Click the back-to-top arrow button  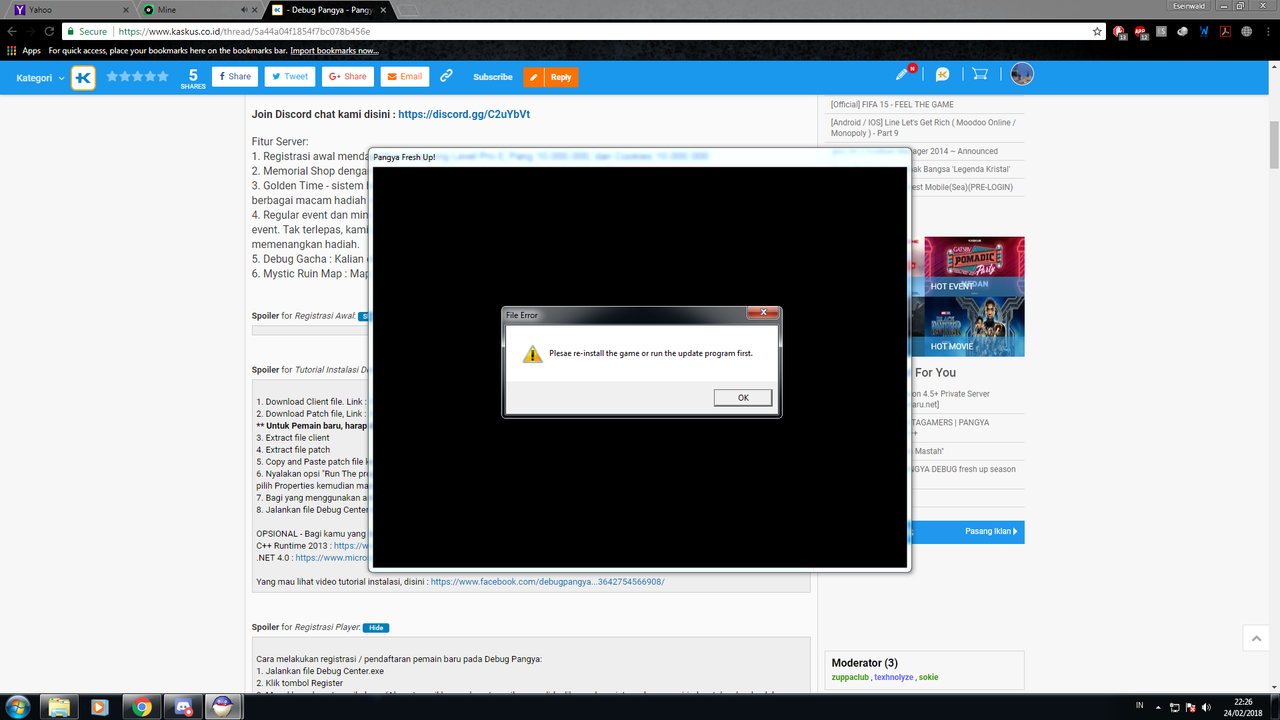(1256, 638)
